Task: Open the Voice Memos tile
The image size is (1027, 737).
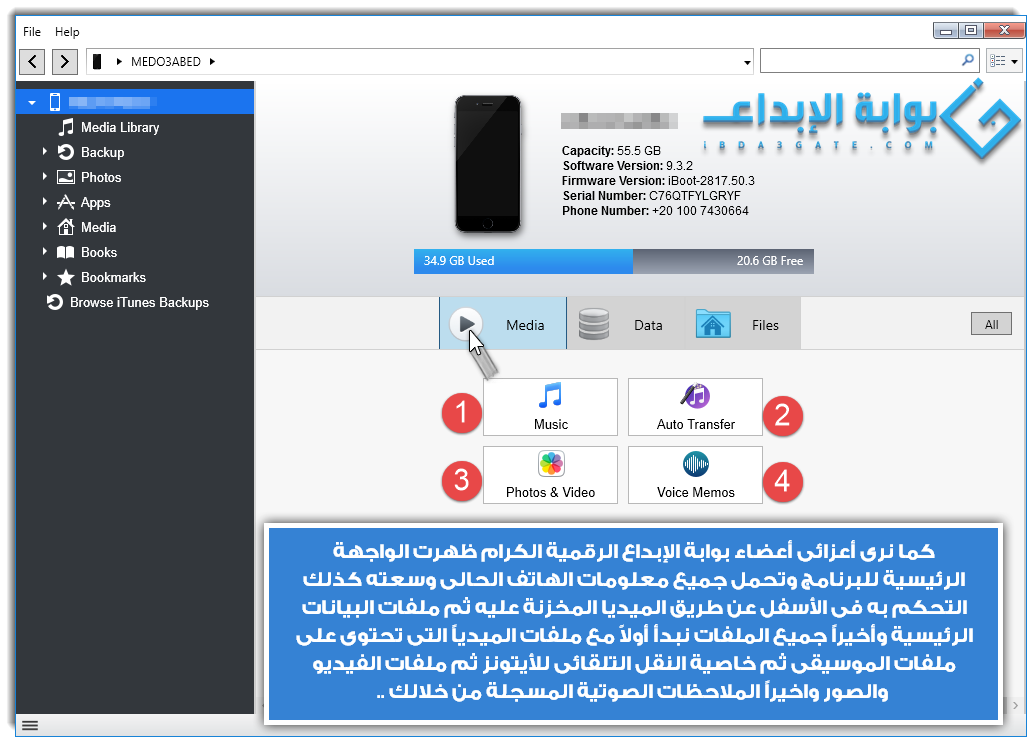Action: [695, 475]
